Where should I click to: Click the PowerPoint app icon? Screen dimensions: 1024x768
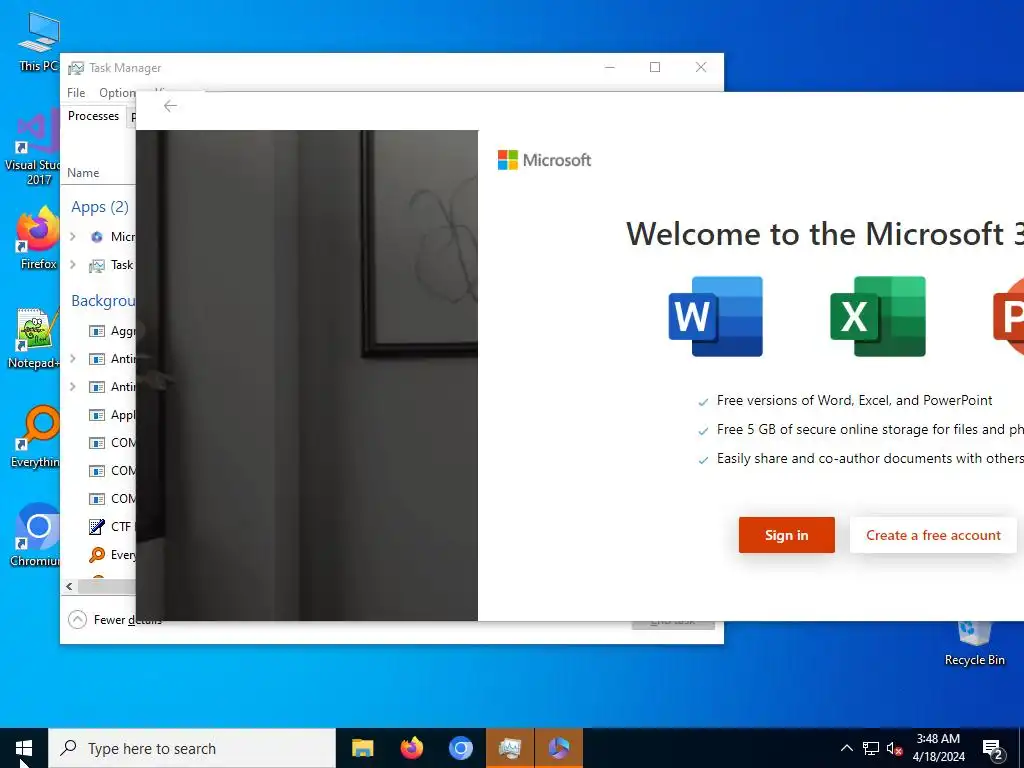coord(1008,317)
